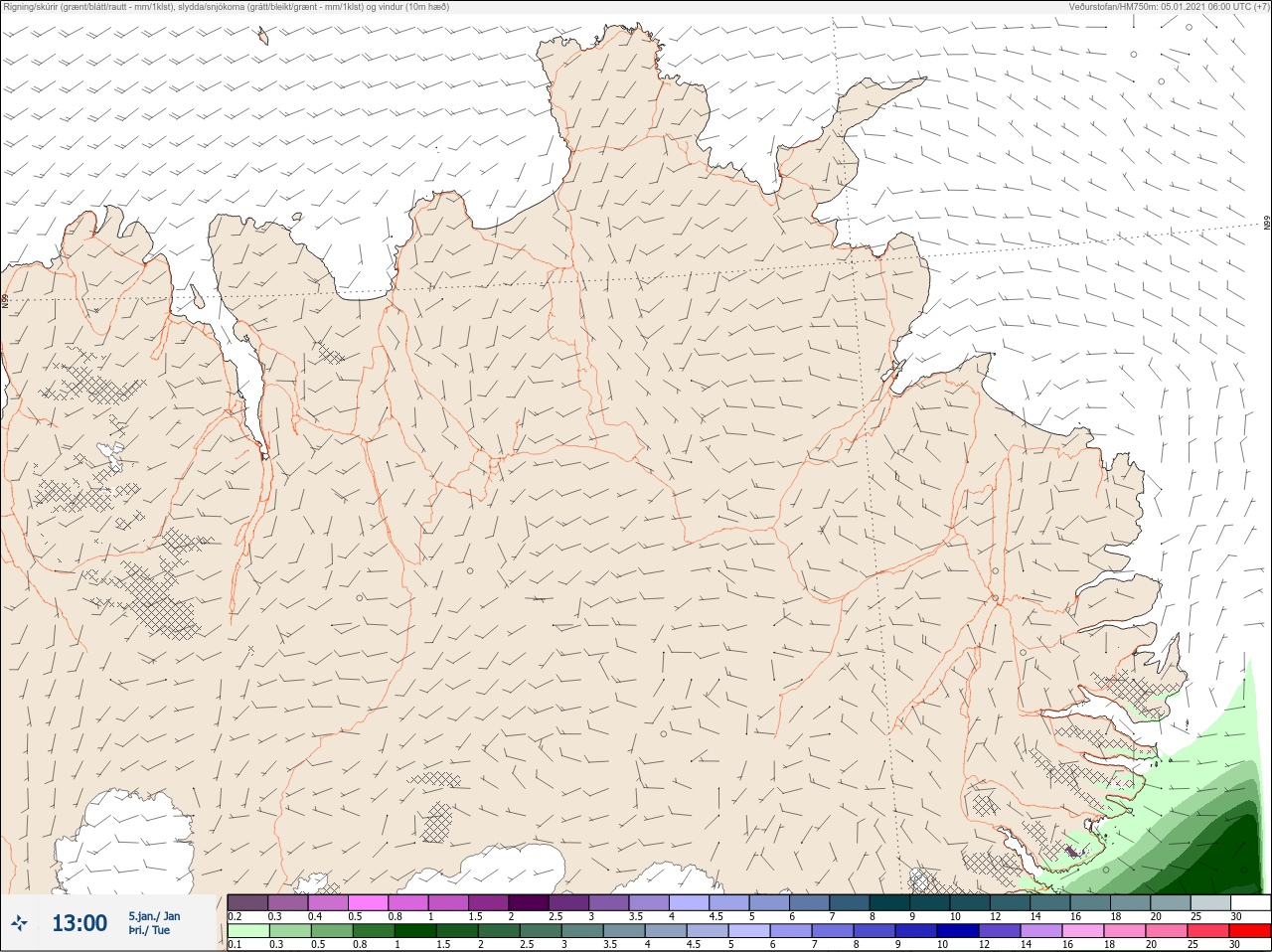This screenshot has height=952, width=1272.
Task: Select upper-row grey swatch starting at 25
Action: coord(1210,902)
